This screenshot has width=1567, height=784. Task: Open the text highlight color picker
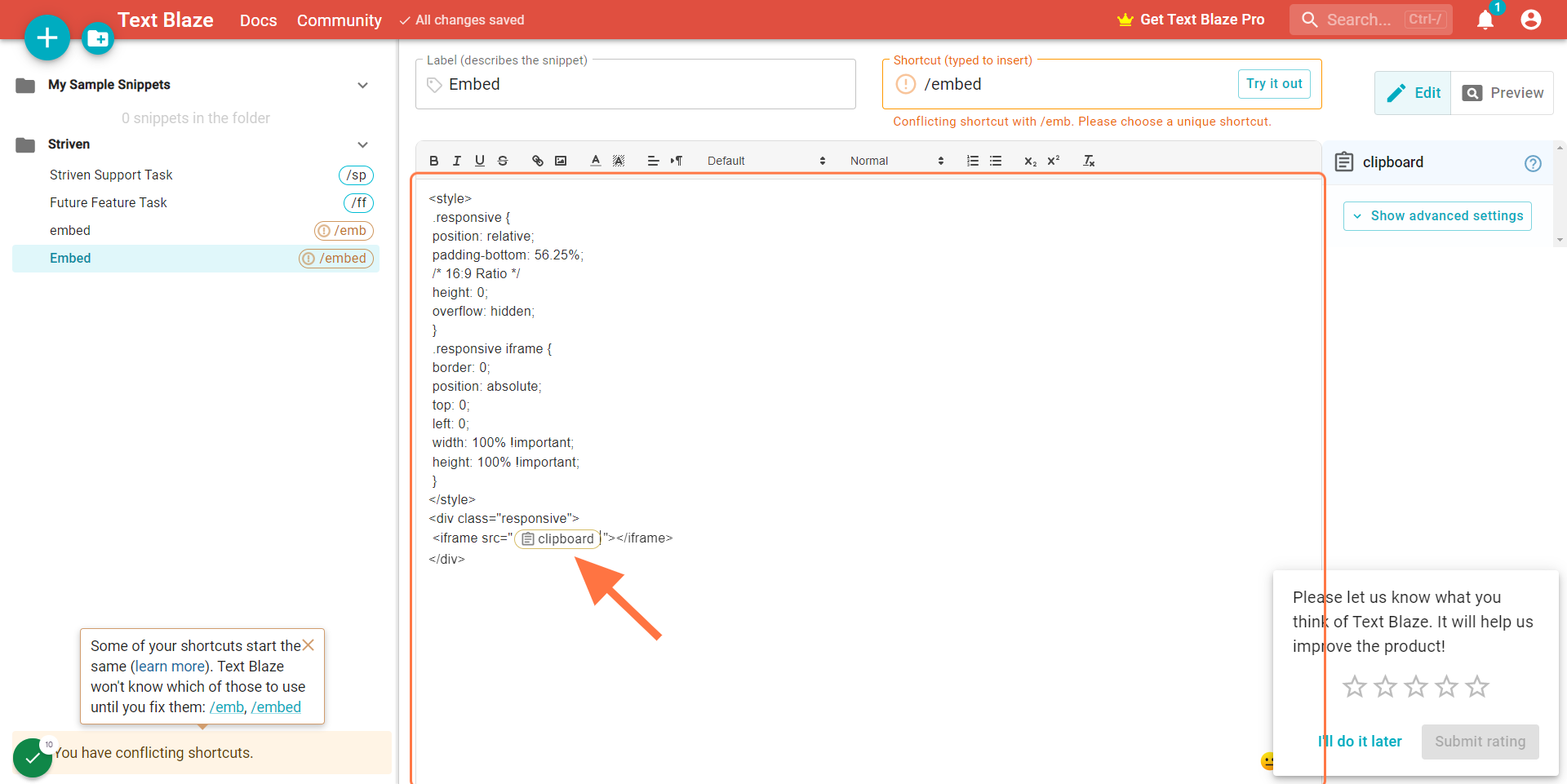click(x=619, y=161)
